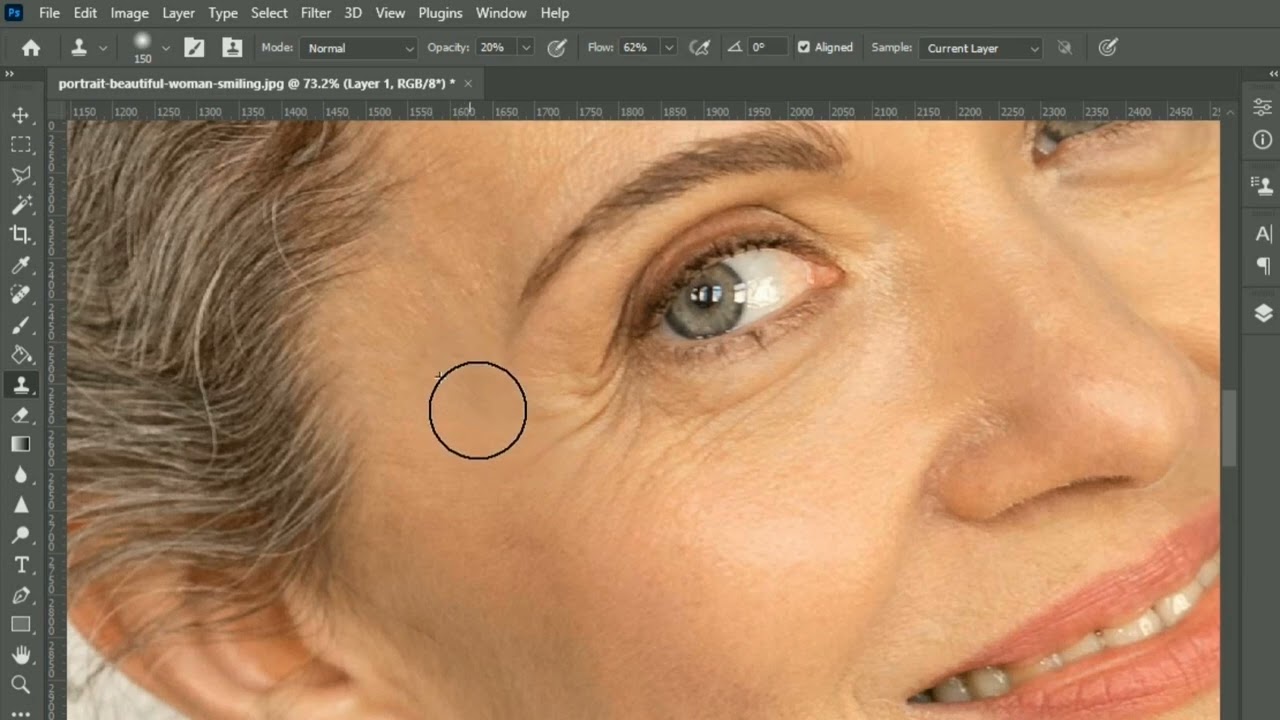Viewport: 1280px width, 720px height.
Task: Enable airbrush-style build-up effects
Action: (700, 47)
